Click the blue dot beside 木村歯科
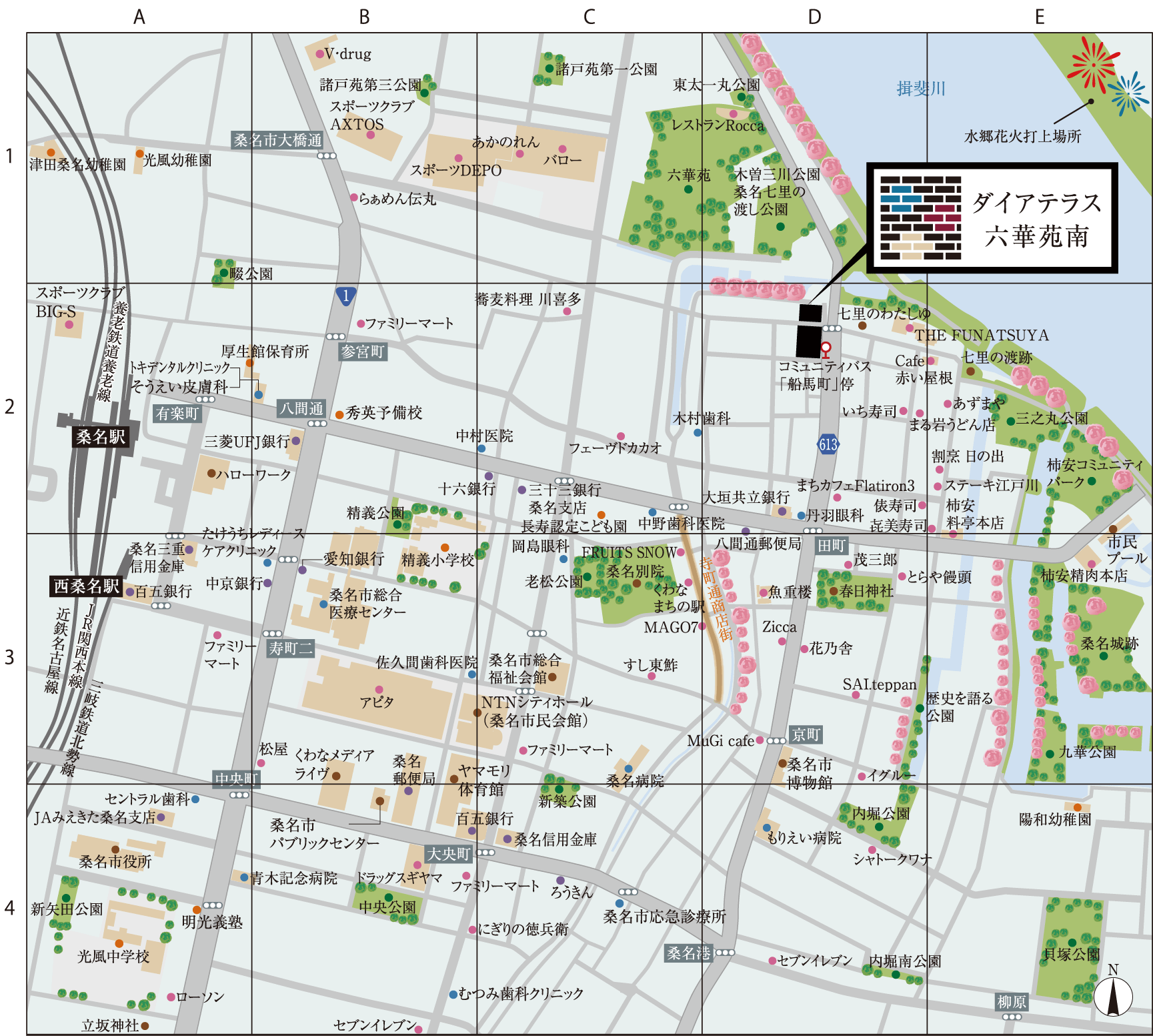This screenshot has width=1153, height=1036. (698, 432)
